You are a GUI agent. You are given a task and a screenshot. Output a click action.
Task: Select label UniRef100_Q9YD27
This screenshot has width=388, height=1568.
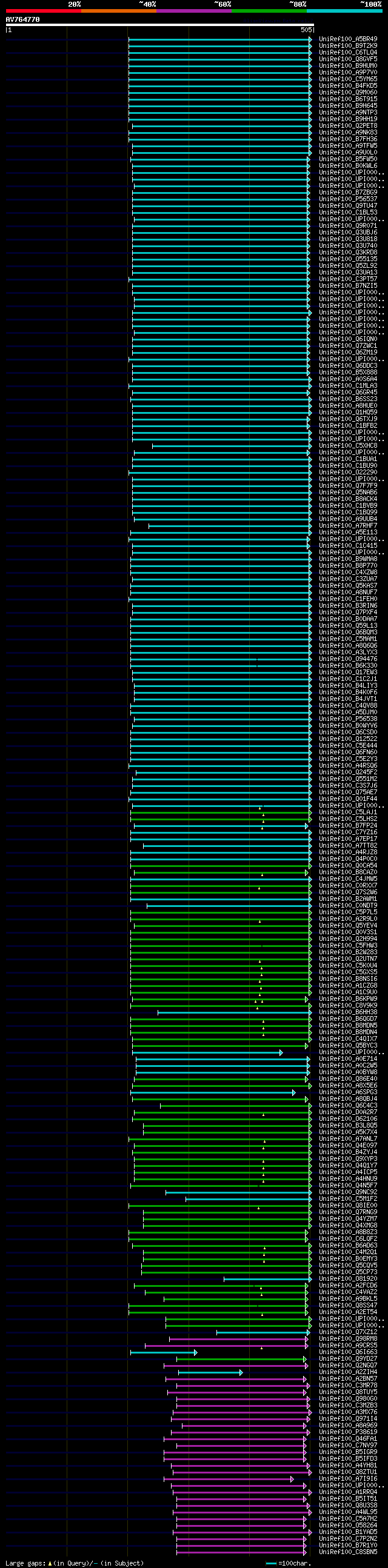pos(348,1358)
